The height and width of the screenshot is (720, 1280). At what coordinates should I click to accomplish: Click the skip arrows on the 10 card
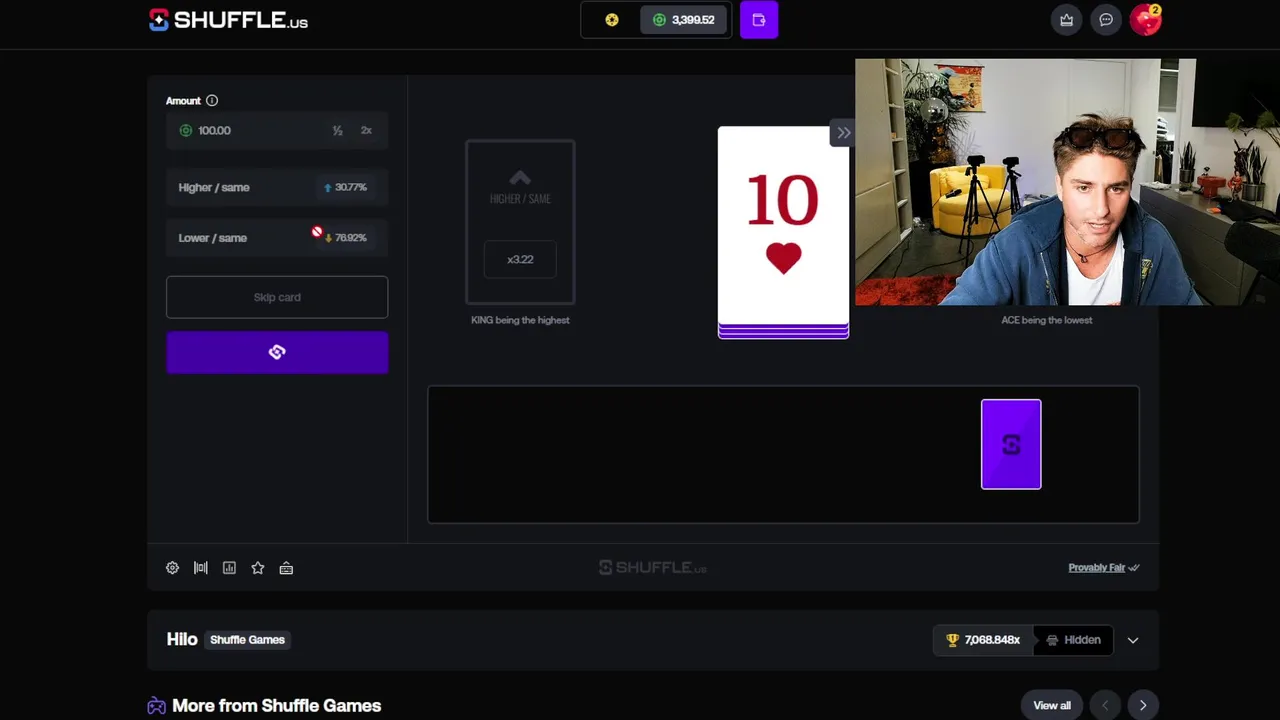[x=843, y=133]
